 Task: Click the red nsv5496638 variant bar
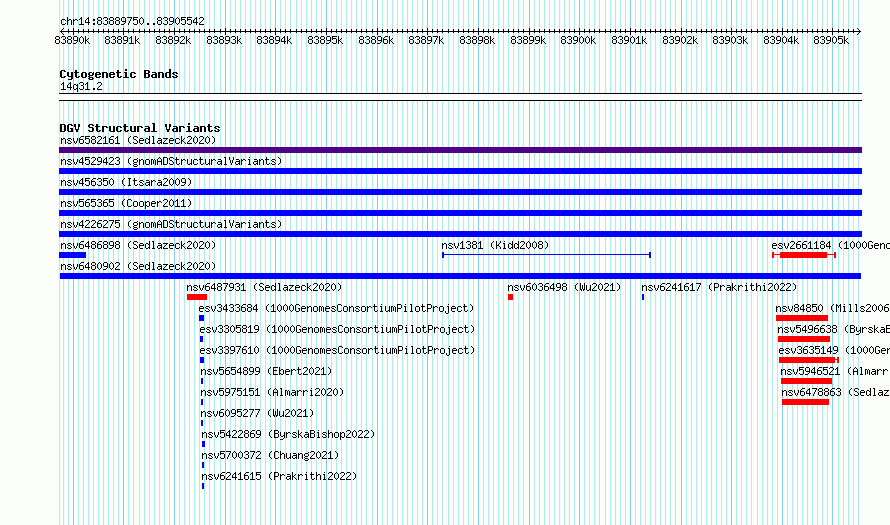(x=804, y=339)
